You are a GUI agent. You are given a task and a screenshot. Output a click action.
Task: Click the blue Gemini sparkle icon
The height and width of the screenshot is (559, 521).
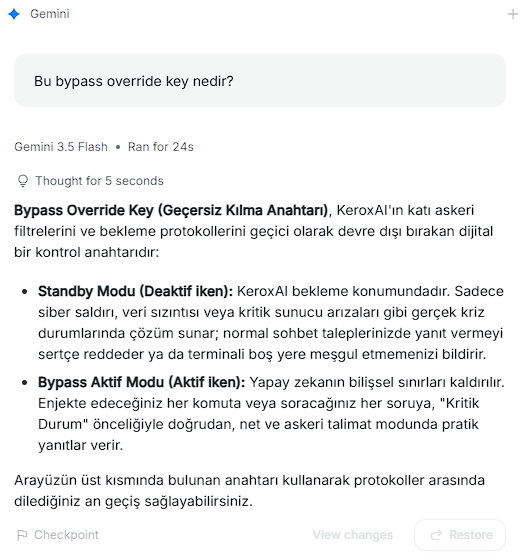tap(14, 14)
